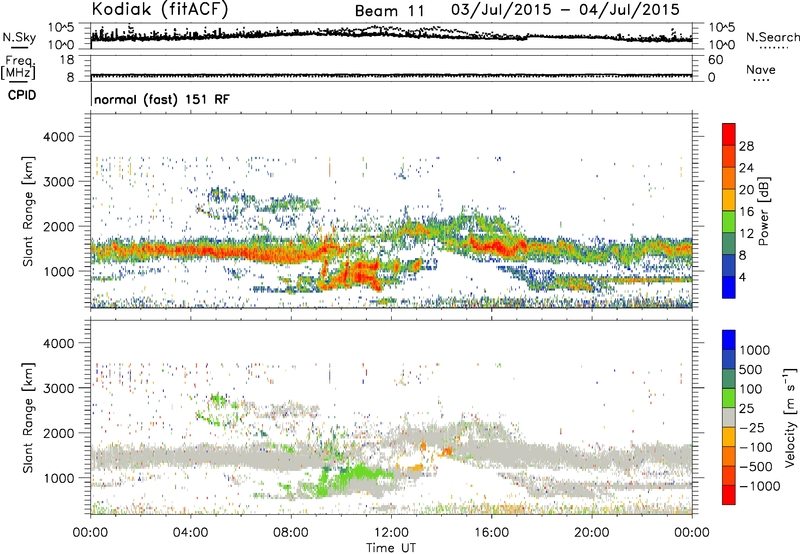This screenshot has width=800, height=554.
Task: Click the '-100' velocity colorbar label
Action: click(x=756, y=447)
